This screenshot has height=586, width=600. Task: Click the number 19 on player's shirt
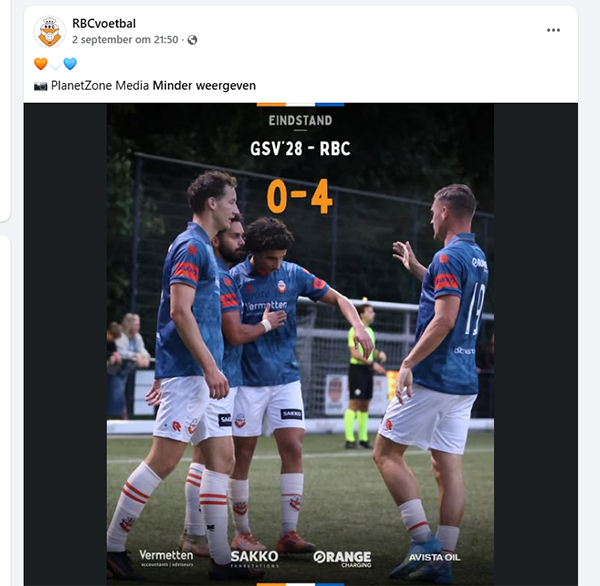(x=474, y=309)
